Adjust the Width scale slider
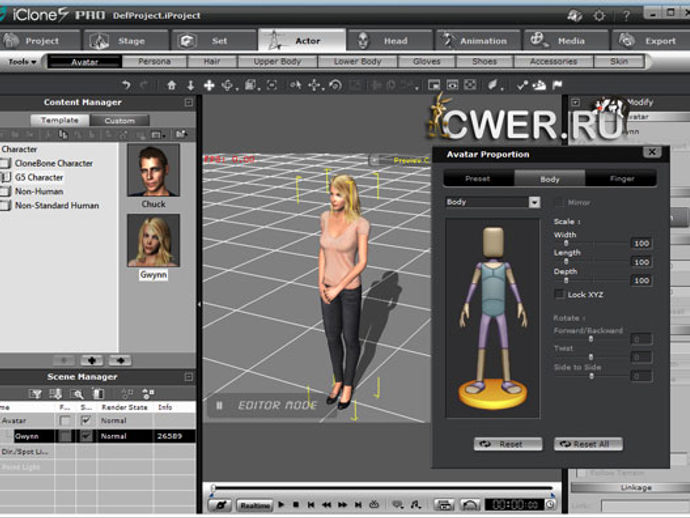690x518 pixels. pos(566,243)
